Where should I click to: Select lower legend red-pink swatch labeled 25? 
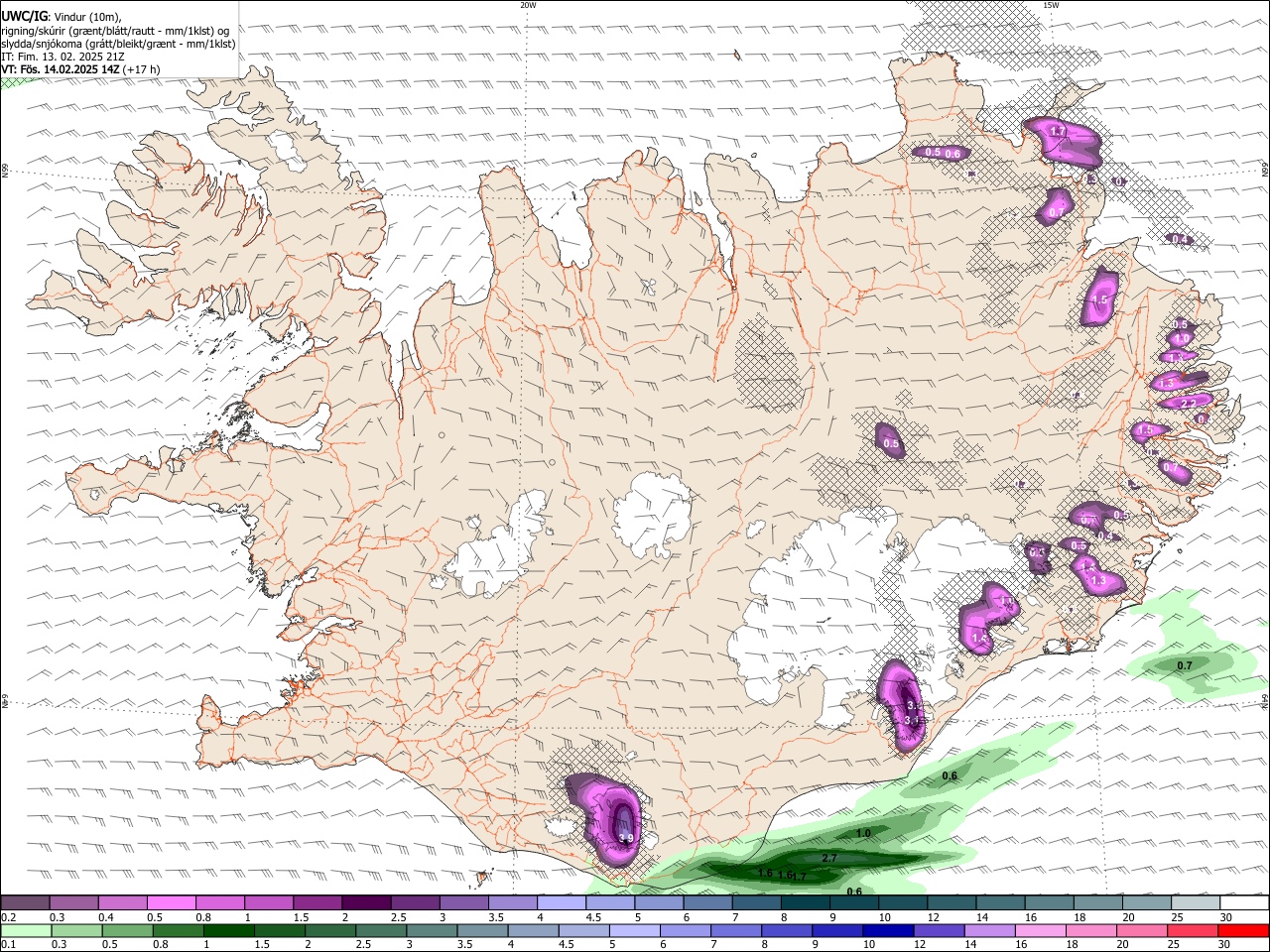click(x=1193, y=930)
